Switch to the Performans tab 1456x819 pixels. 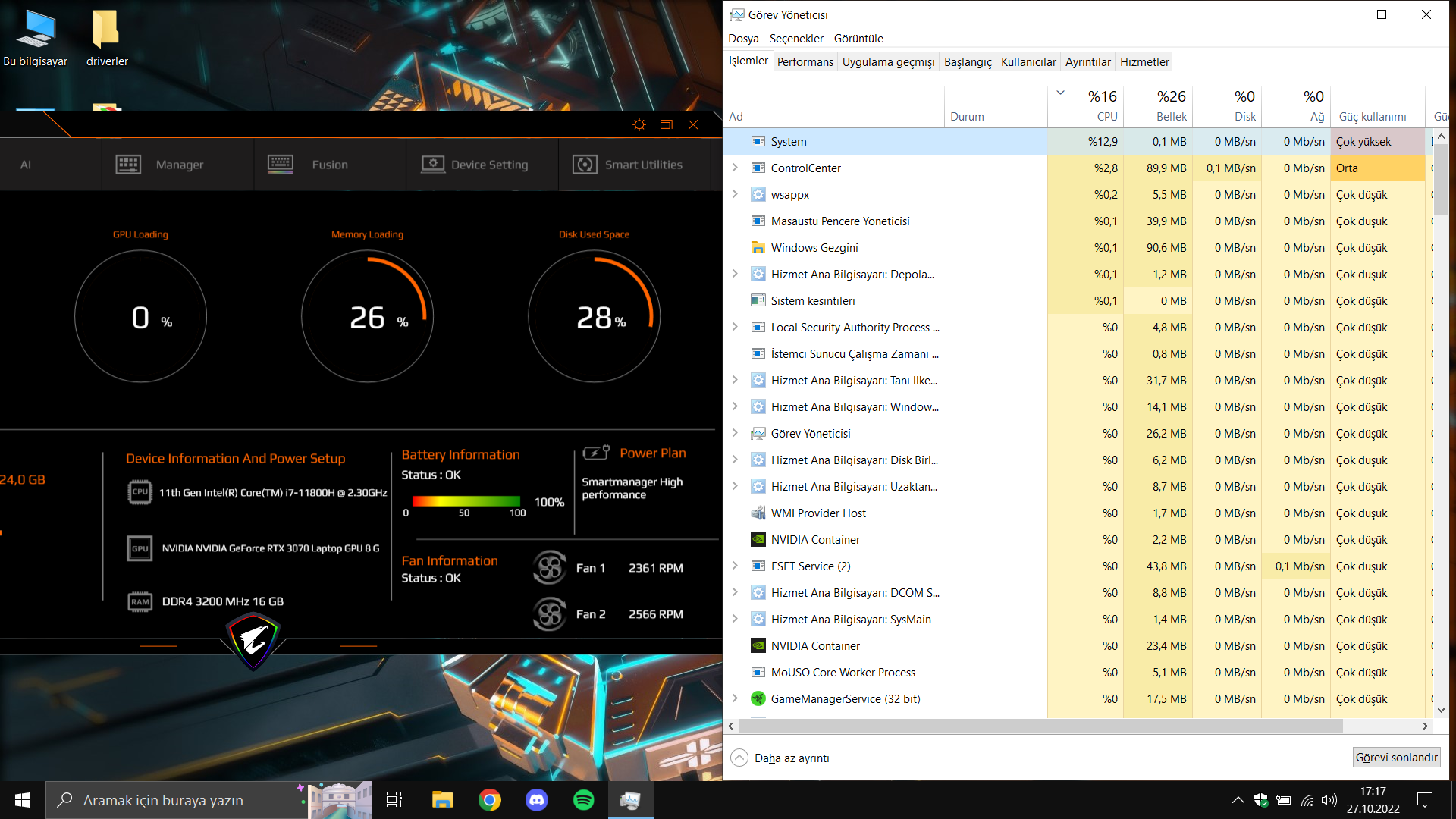805,62
